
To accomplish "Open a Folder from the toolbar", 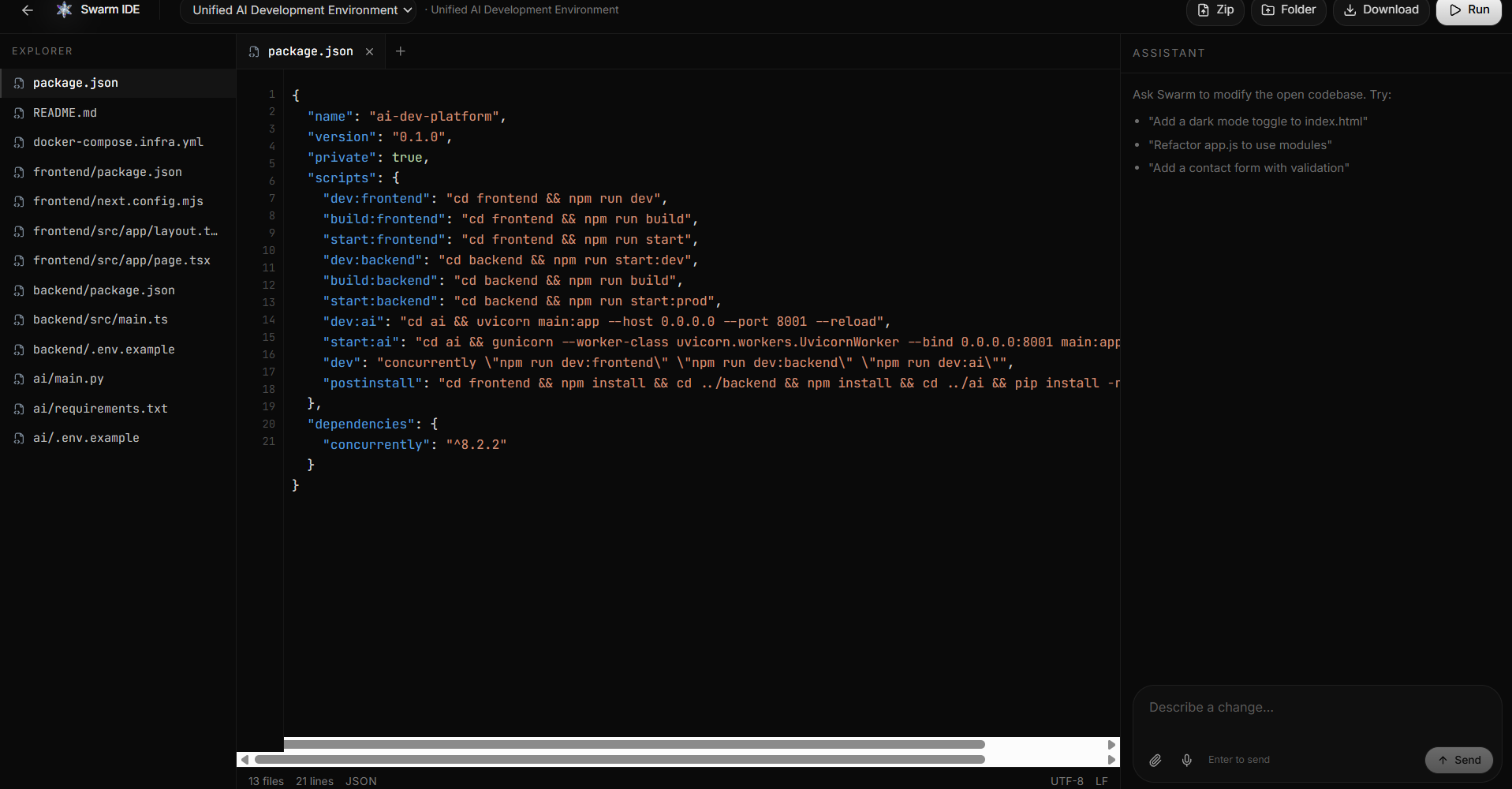I will (1288, 10).
